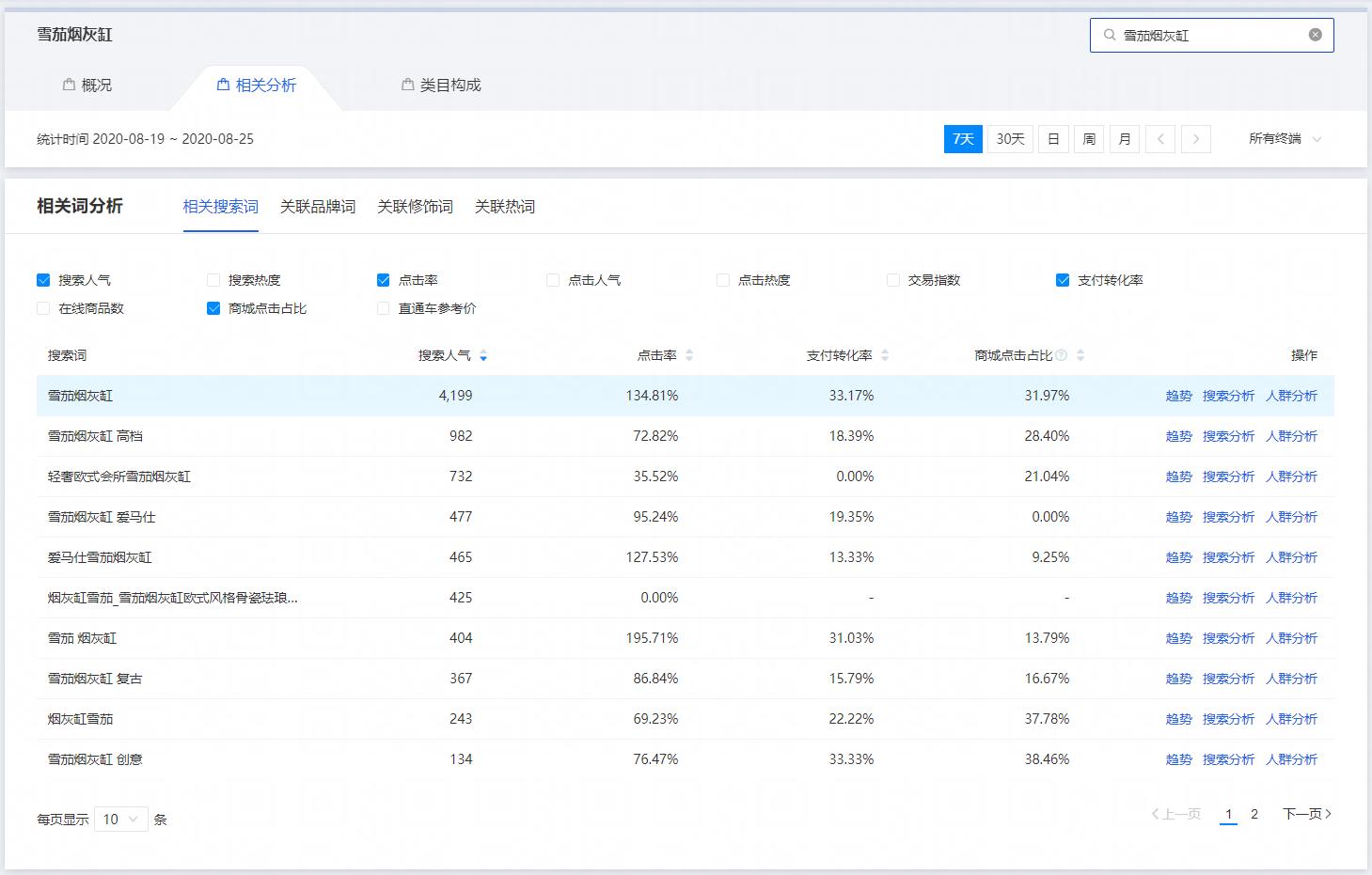The height and width of the screenshot is (875, 1372).
Task: Click the 下一页 next page arrow
Action: tap(1308, 814)
